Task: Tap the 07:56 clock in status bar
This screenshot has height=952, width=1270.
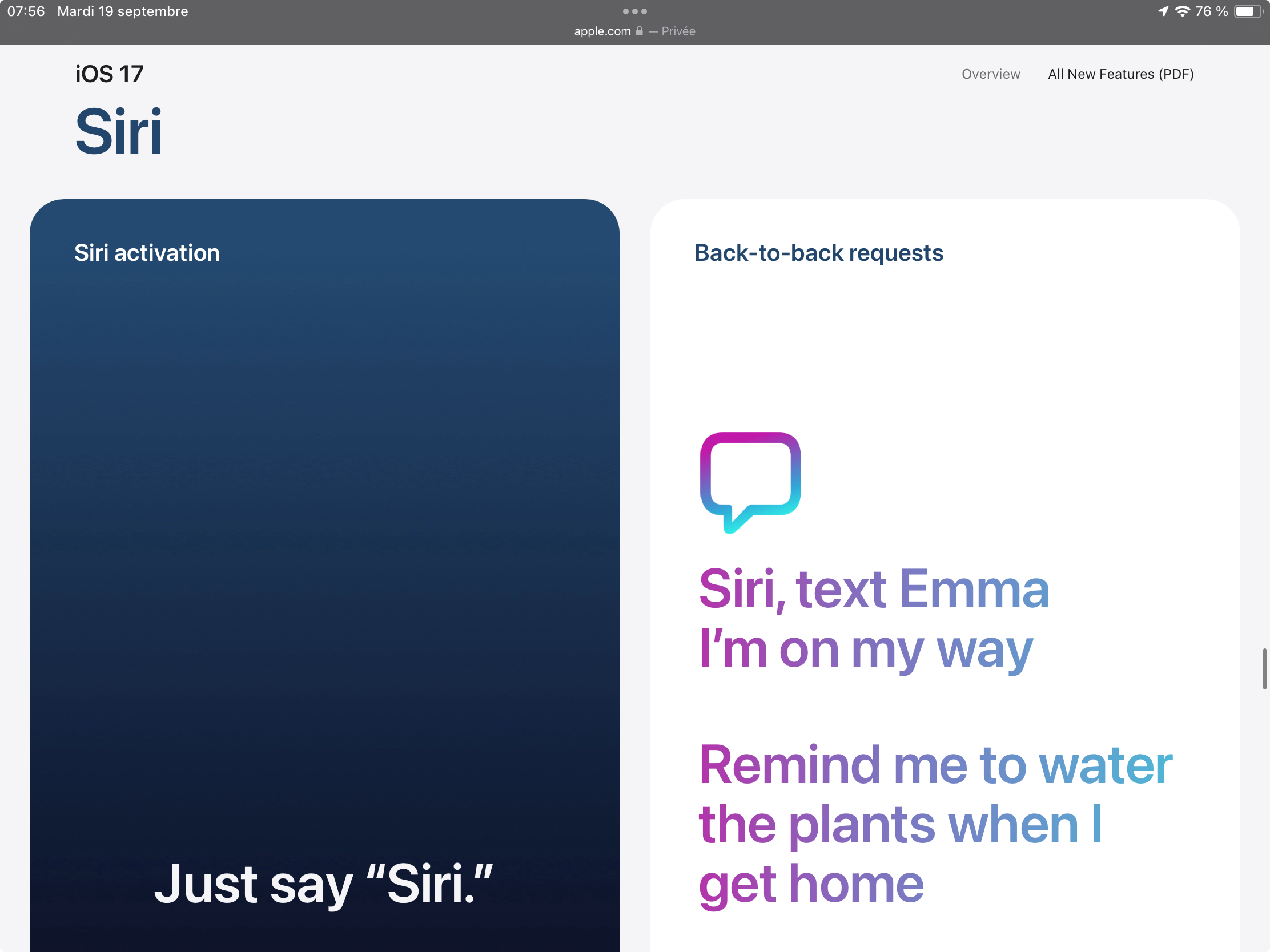Action: coord(26,11)
